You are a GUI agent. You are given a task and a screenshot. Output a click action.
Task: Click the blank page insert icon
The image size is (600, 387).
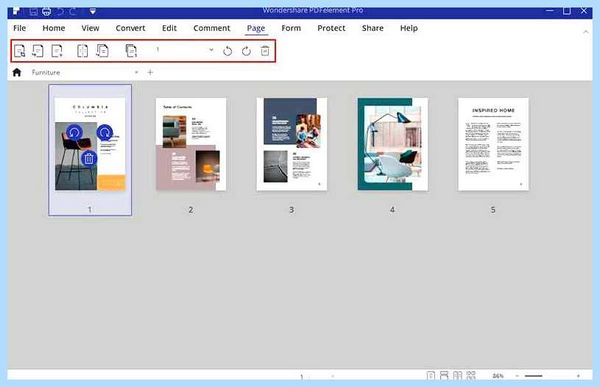(x=57, y=51)
